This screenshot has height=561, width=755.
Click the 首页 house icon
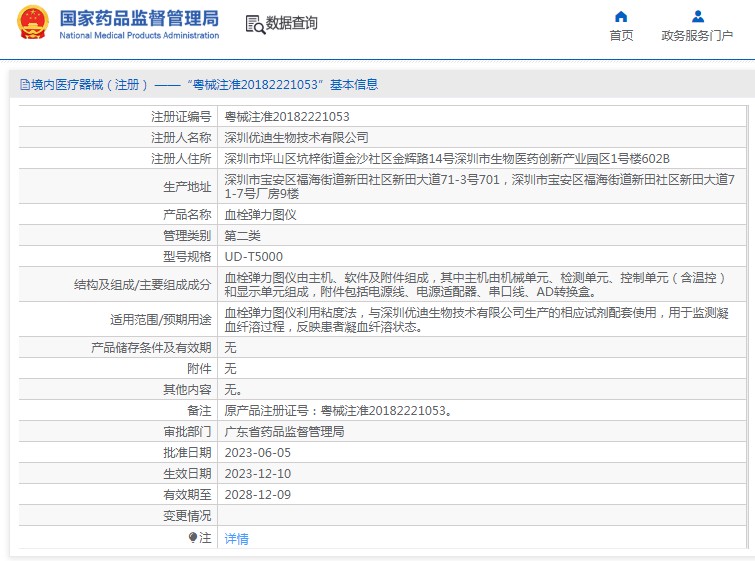(x=621, y=16)
